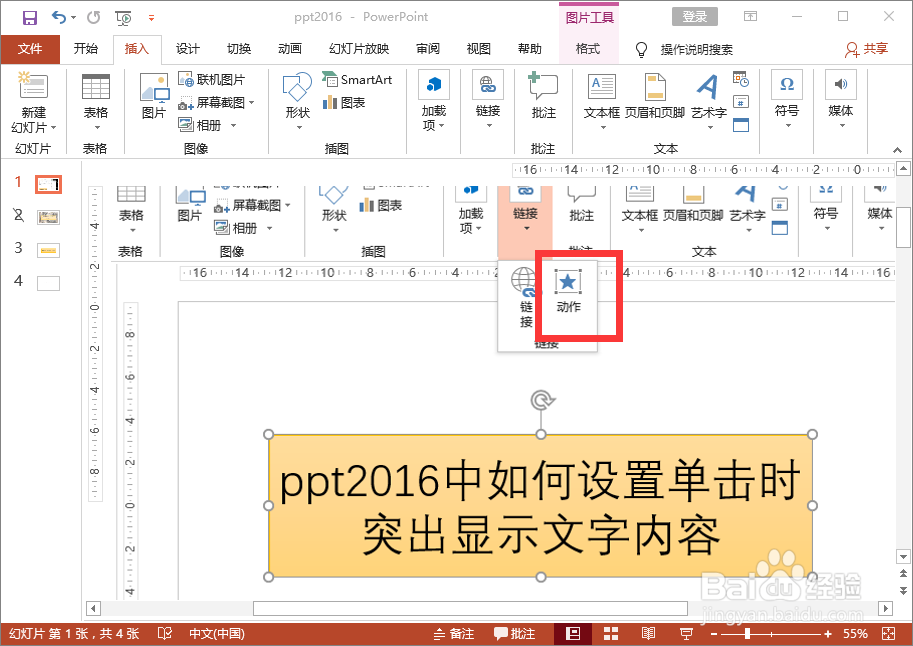The height and width of the screenshot is (646, 913).
Task: Click the lightbulb 操作说明搜索 search box
Action: point(684,50)
